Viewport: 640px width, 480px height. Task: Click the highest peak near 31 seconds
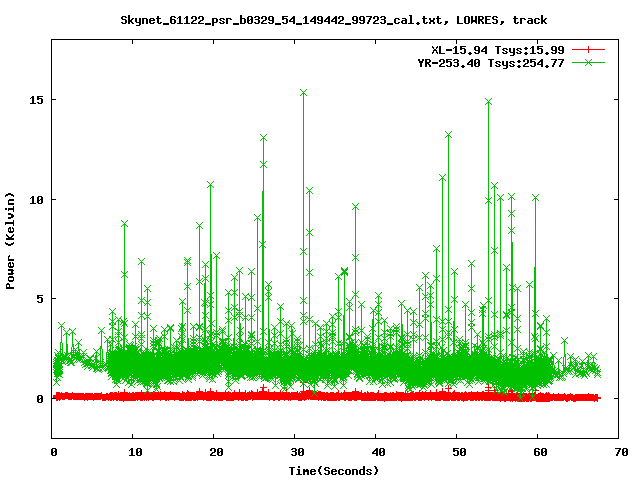[x=303, y=92]
